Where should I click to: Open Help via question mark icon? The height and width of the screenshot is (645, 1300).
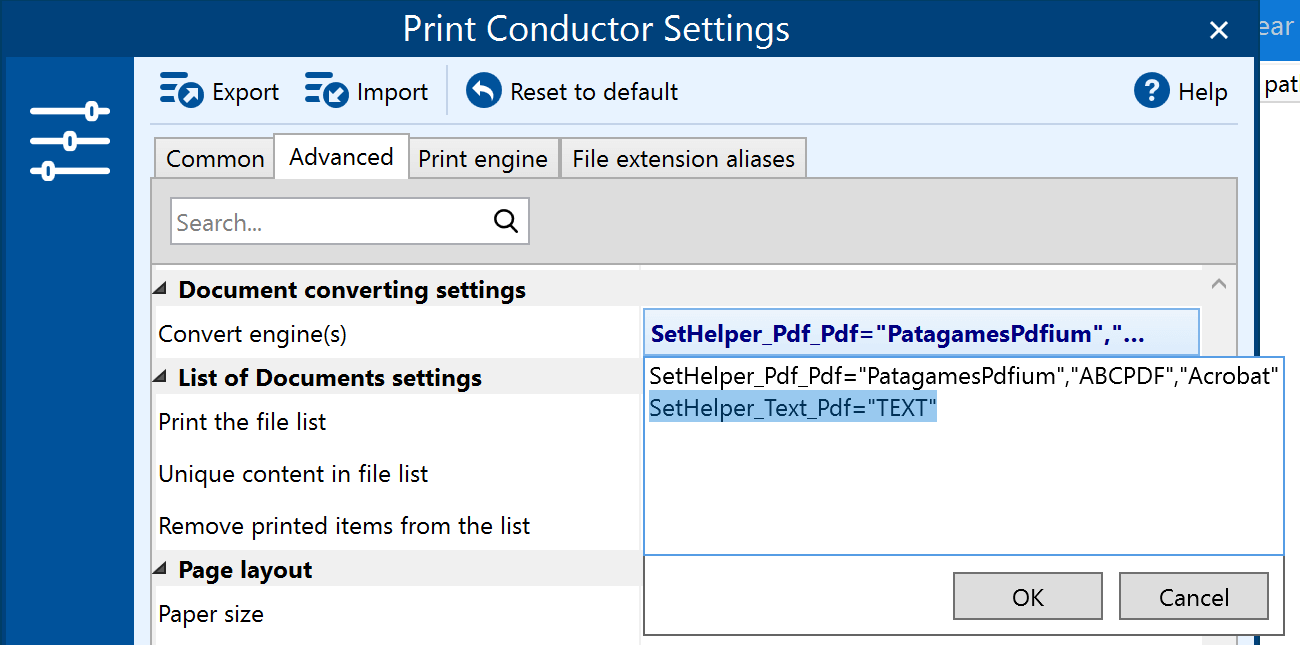pos(1152,91)
